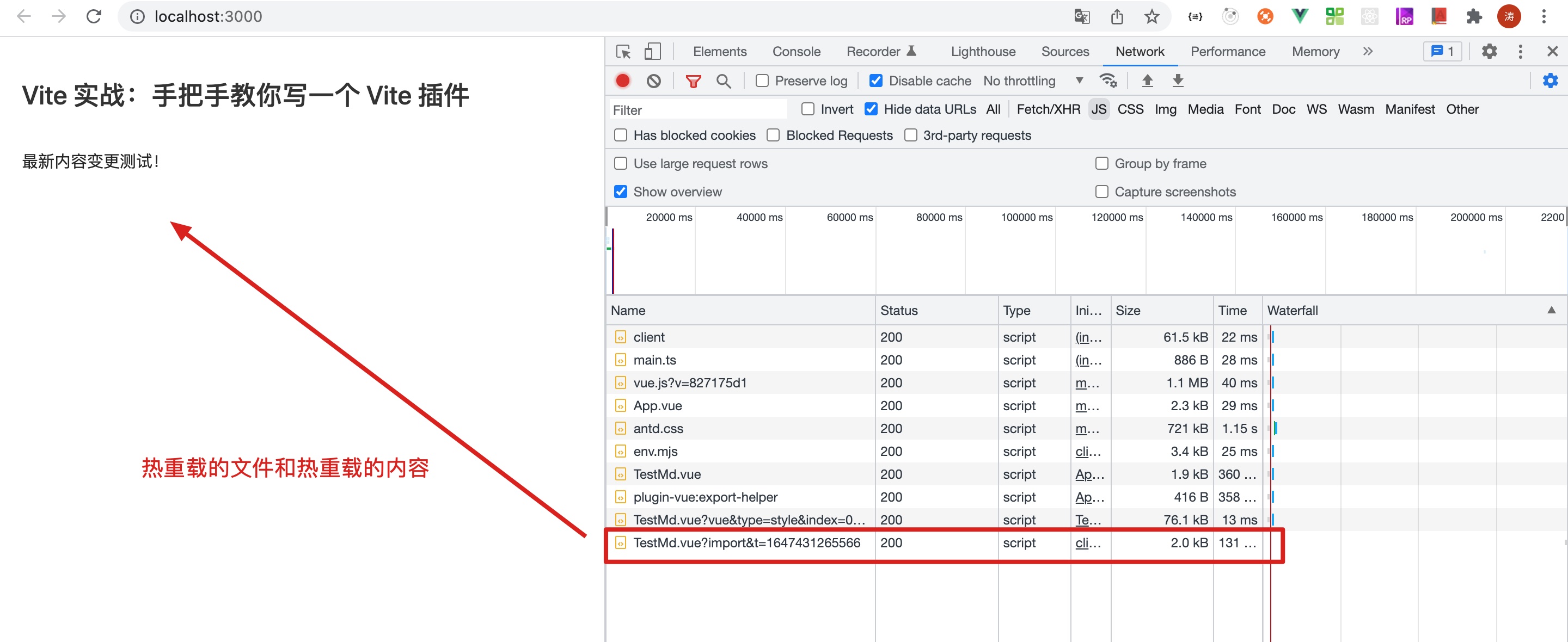Filter requests by Img
The image size is (1568, 642).
[x=1165, y=109]
